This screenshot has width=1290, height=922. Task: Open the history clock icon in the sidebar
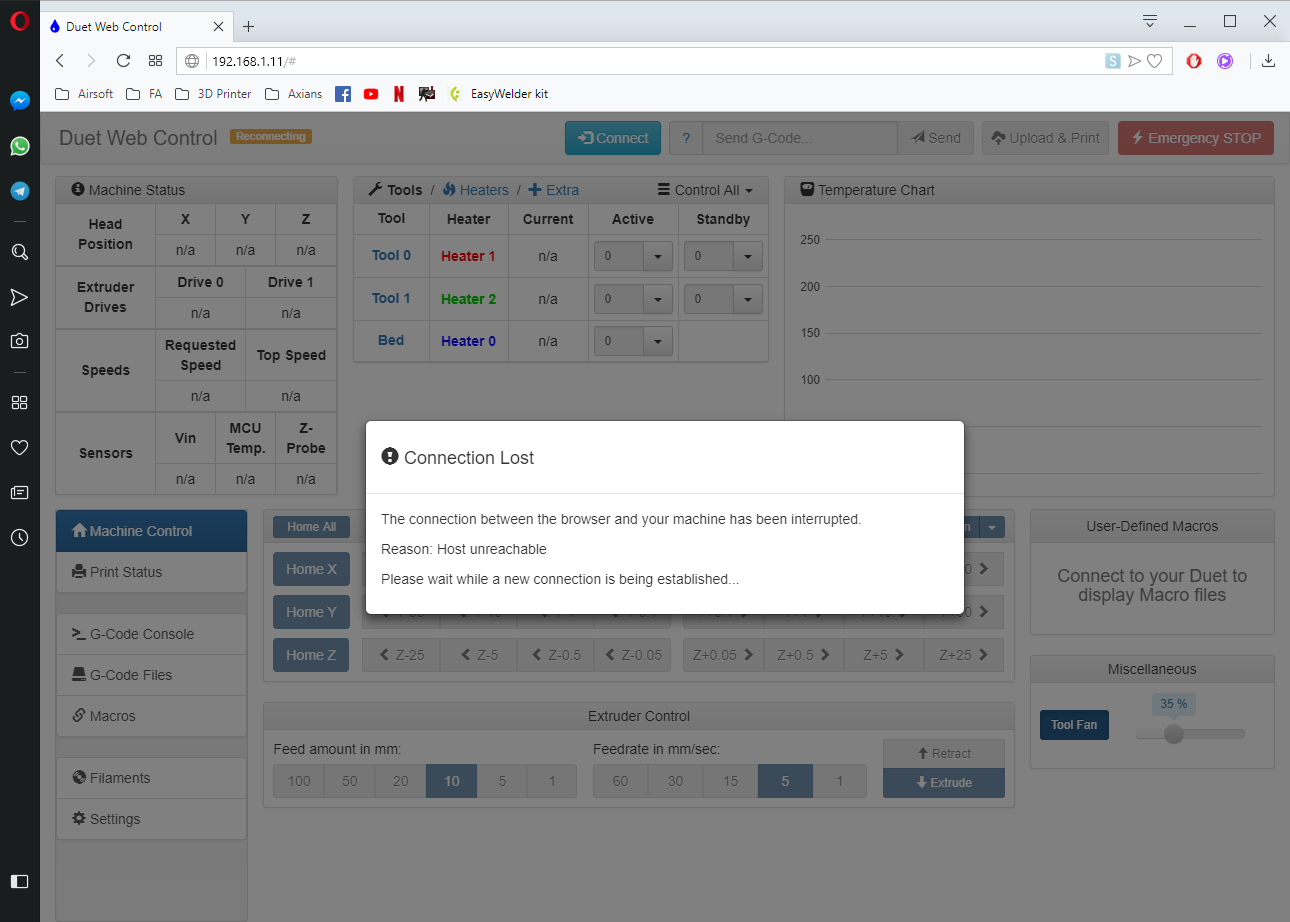(x=20, y=538)
